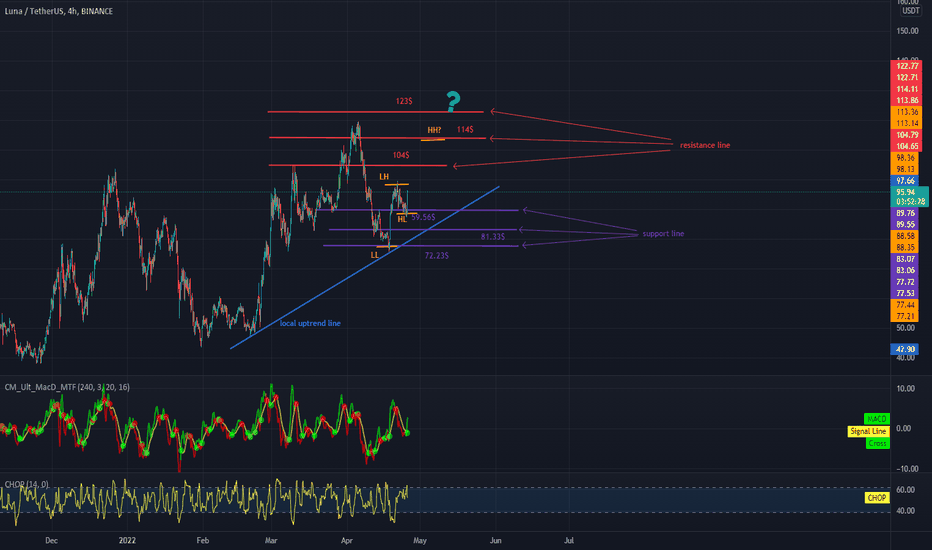Click the LL annotation text
The height and width of the screenshot is (550, 932).
click(x=374, y=255)
